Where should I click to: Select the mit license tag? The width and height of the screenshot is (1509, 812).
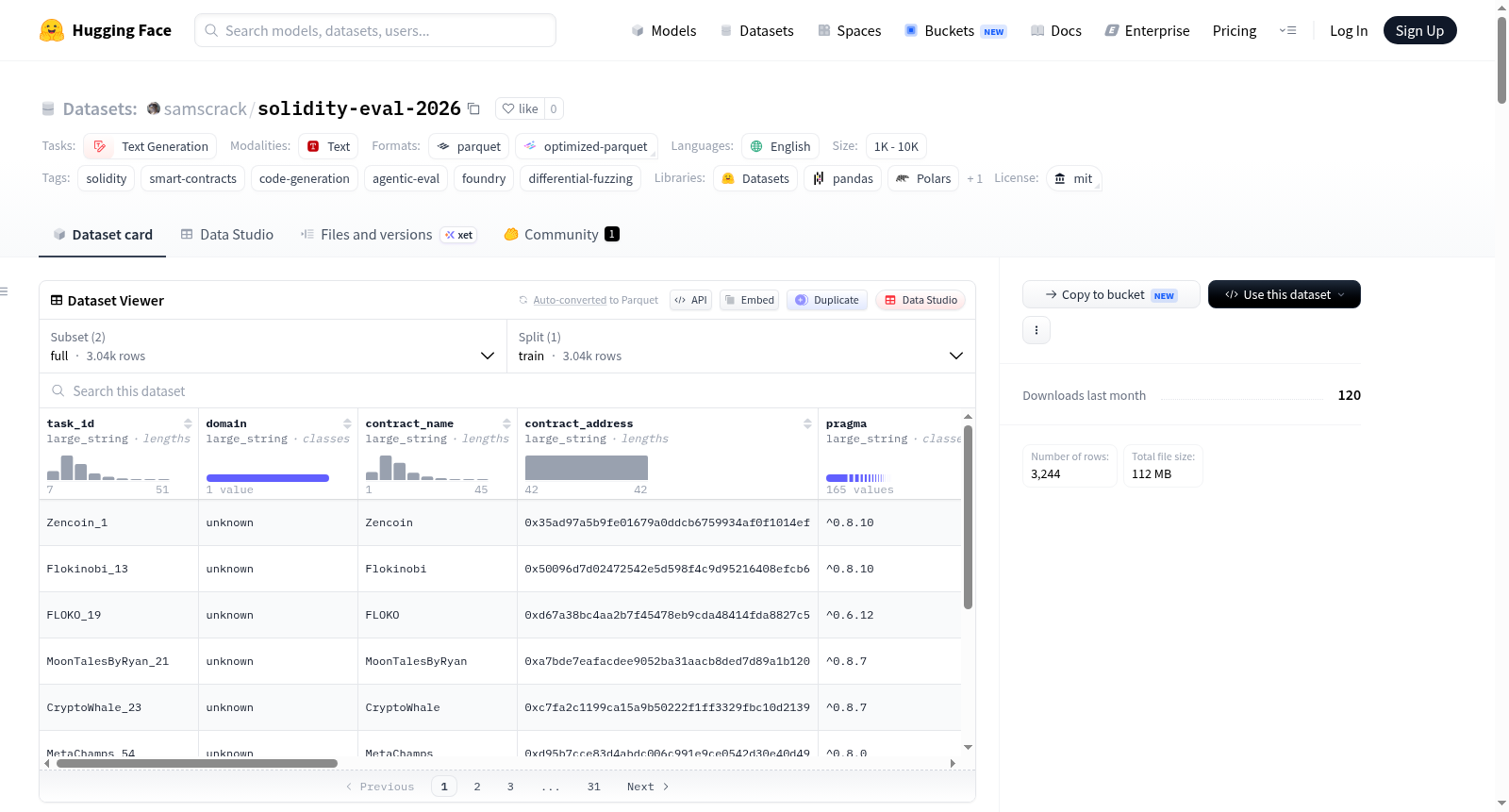coord(1073,178)
